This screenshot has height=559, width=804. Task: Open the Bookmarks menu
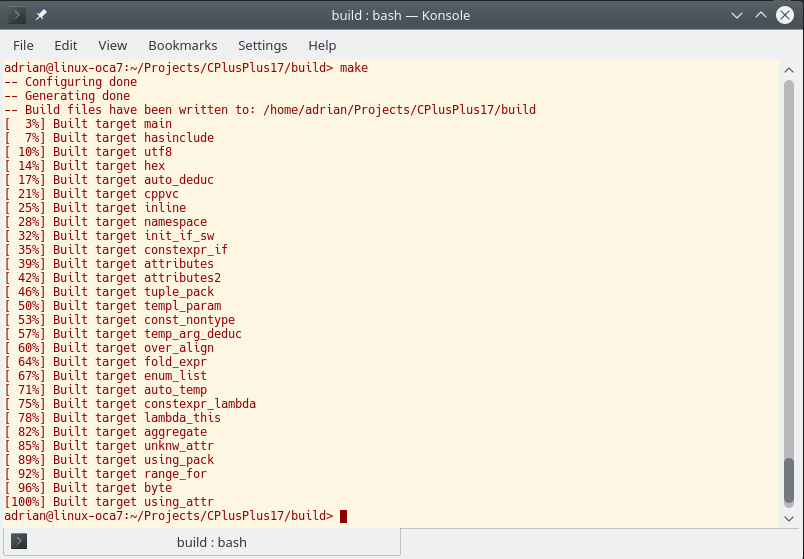[183, 46]
